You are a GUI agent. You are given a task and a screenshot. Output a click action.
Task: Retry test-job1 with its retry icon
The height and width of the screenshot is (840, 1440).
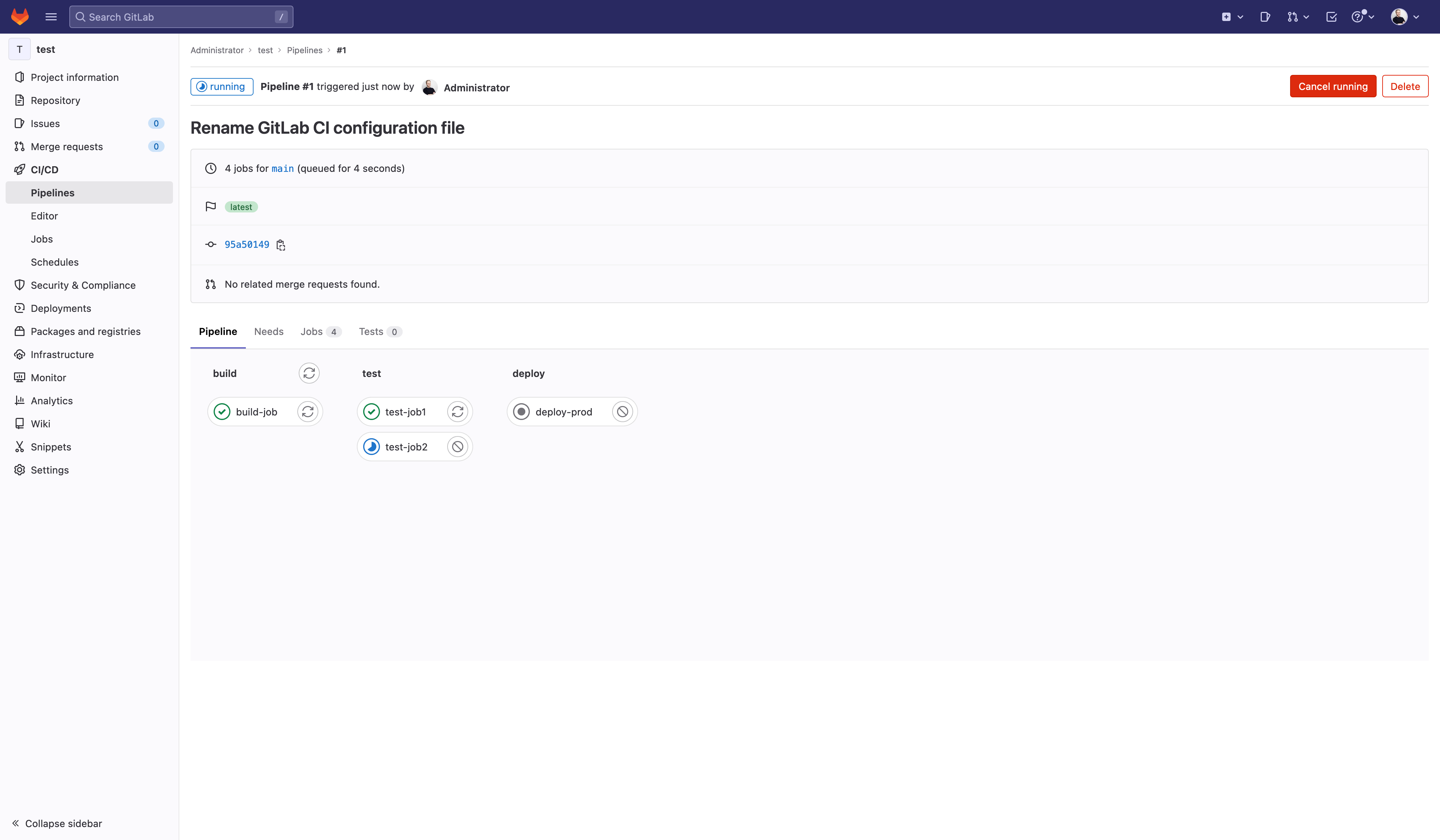457,411
